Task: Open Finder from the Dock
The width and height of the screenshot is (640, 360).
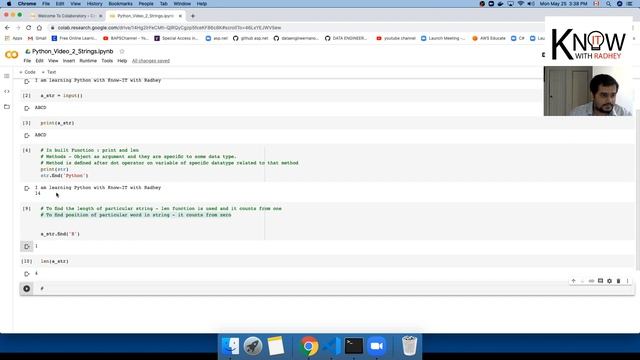Action: (231, 346)
